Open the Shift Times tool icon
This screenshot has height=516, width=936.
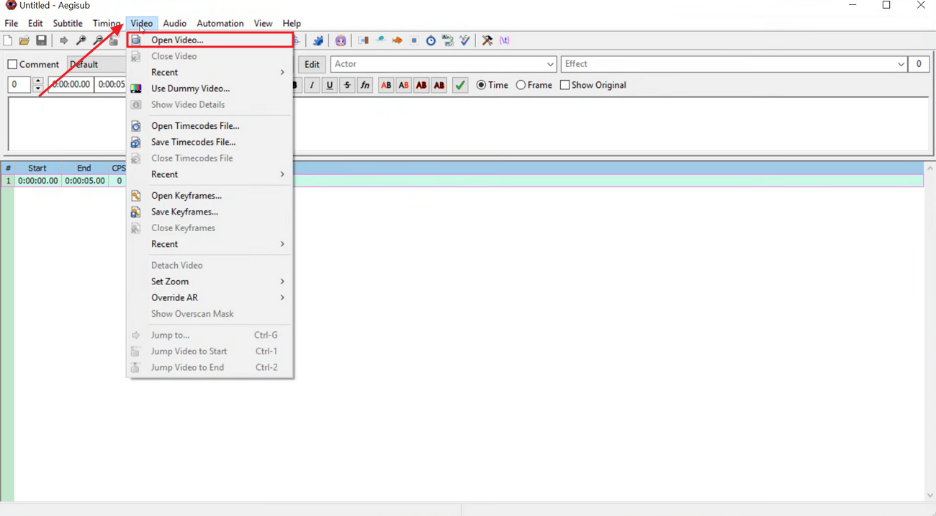pos(363,41)
